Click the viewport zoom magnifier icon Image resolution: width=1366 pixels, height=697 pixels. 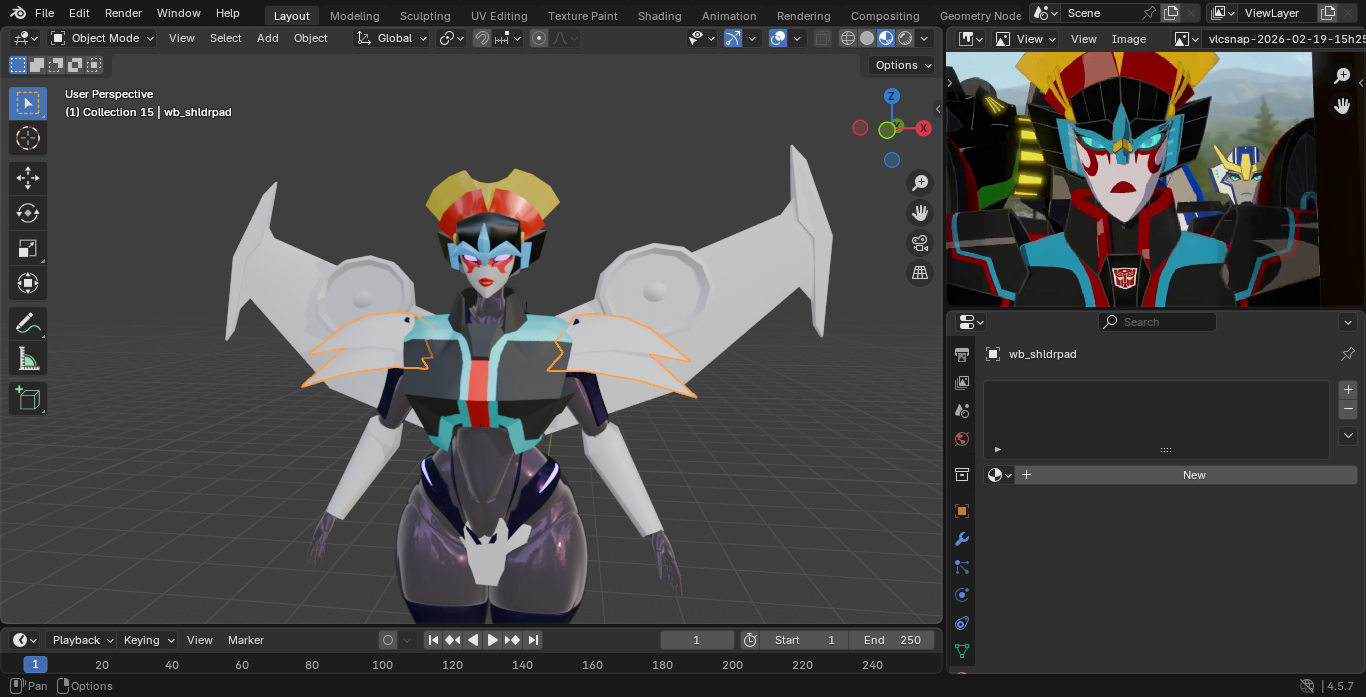pyautogui.click(x=920, y=182)
